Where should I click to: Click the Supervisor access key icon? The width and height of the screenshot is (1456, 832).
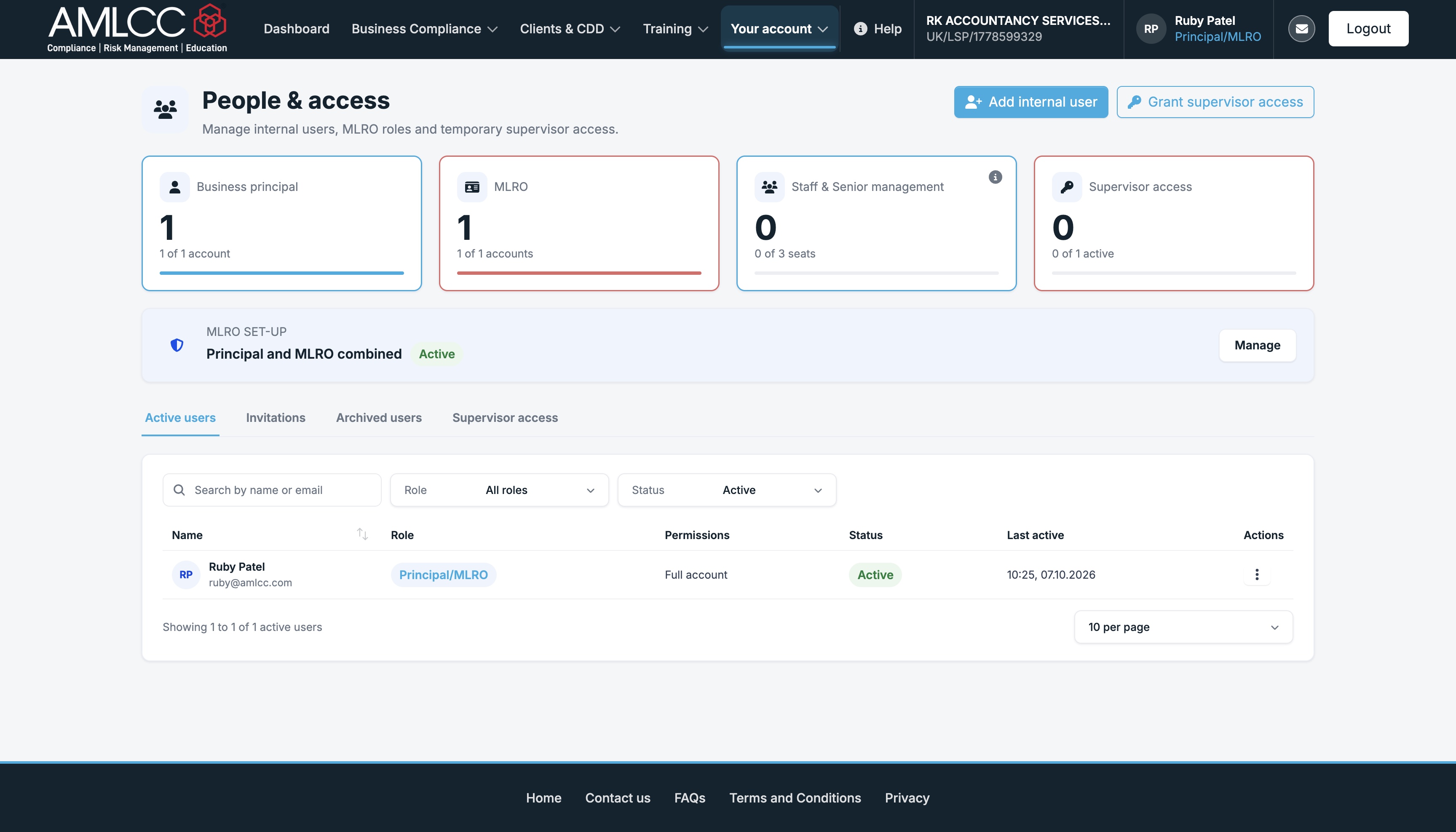coord(1066,187)
